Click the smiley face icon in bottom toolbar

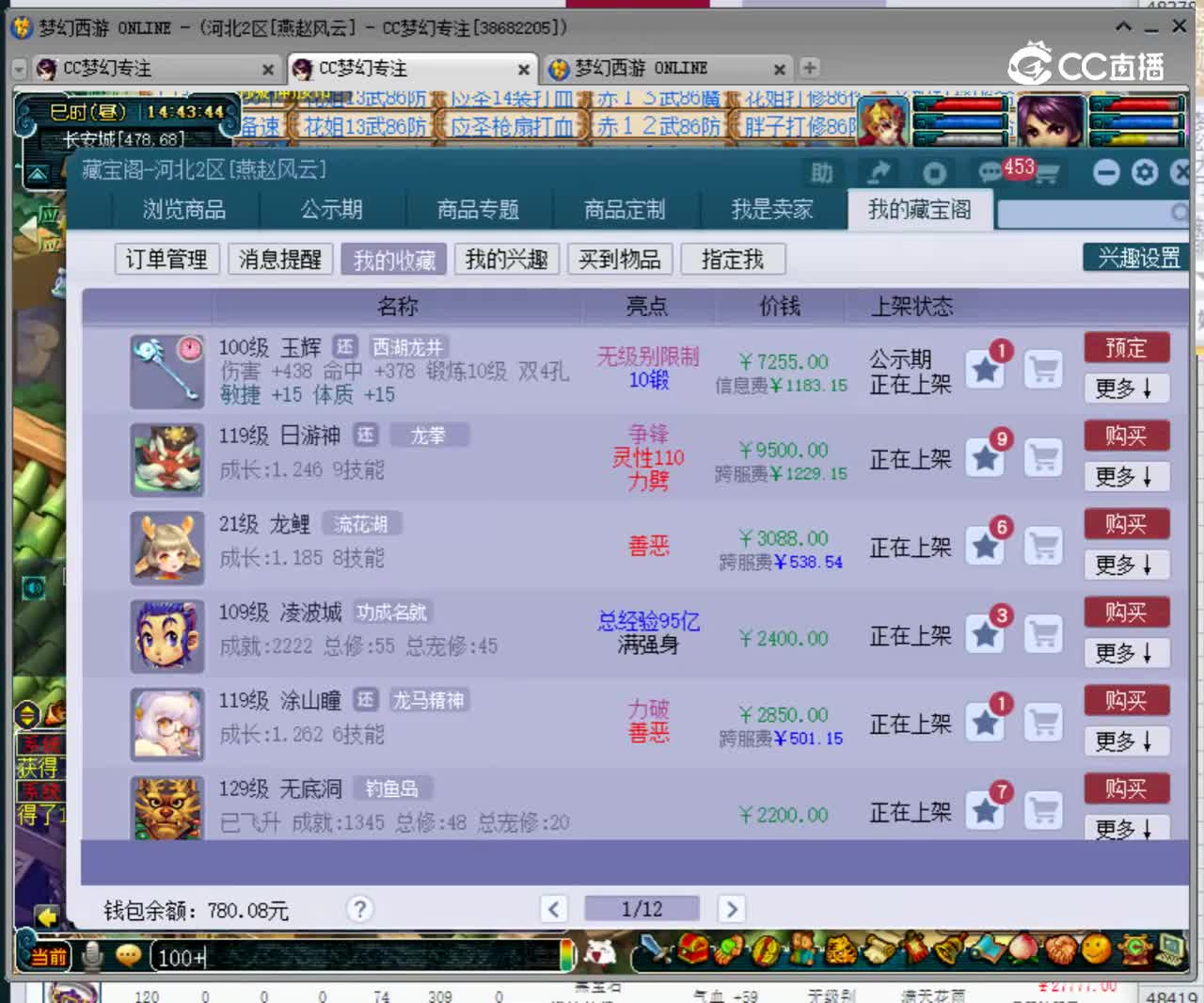tap(1097, 949)
